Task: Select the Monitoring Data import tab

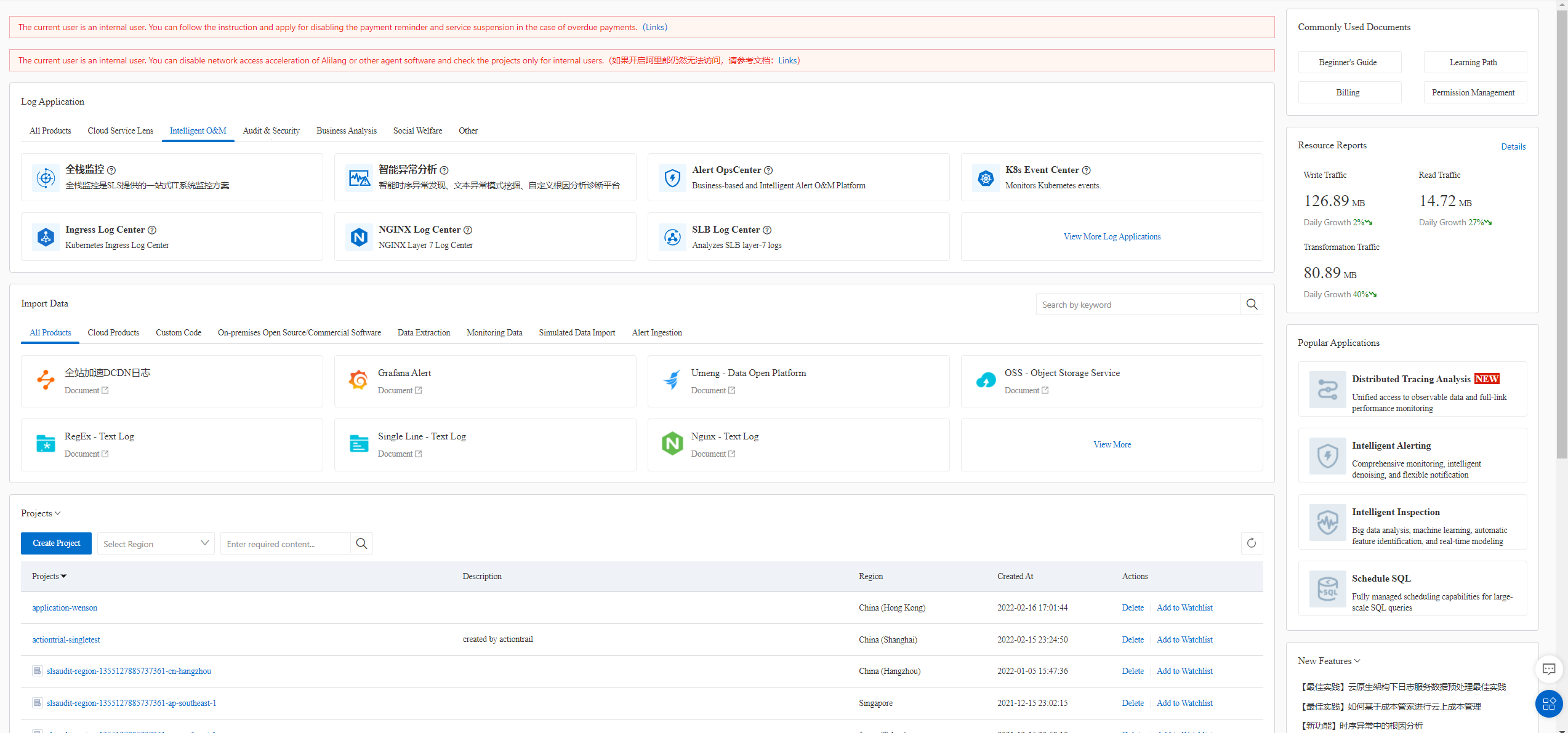Action: click(x=494, y=332)
